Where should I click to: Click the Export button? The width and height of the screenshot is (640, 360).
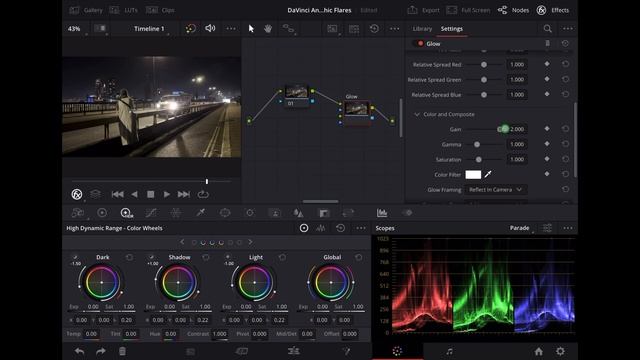tap(423, 10)
